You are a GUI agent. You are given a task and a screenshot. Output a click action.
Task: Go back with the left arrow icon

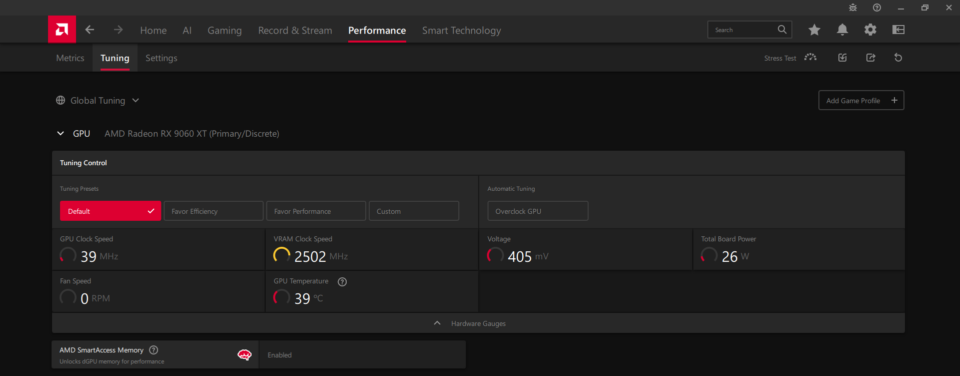pos(90,30)
